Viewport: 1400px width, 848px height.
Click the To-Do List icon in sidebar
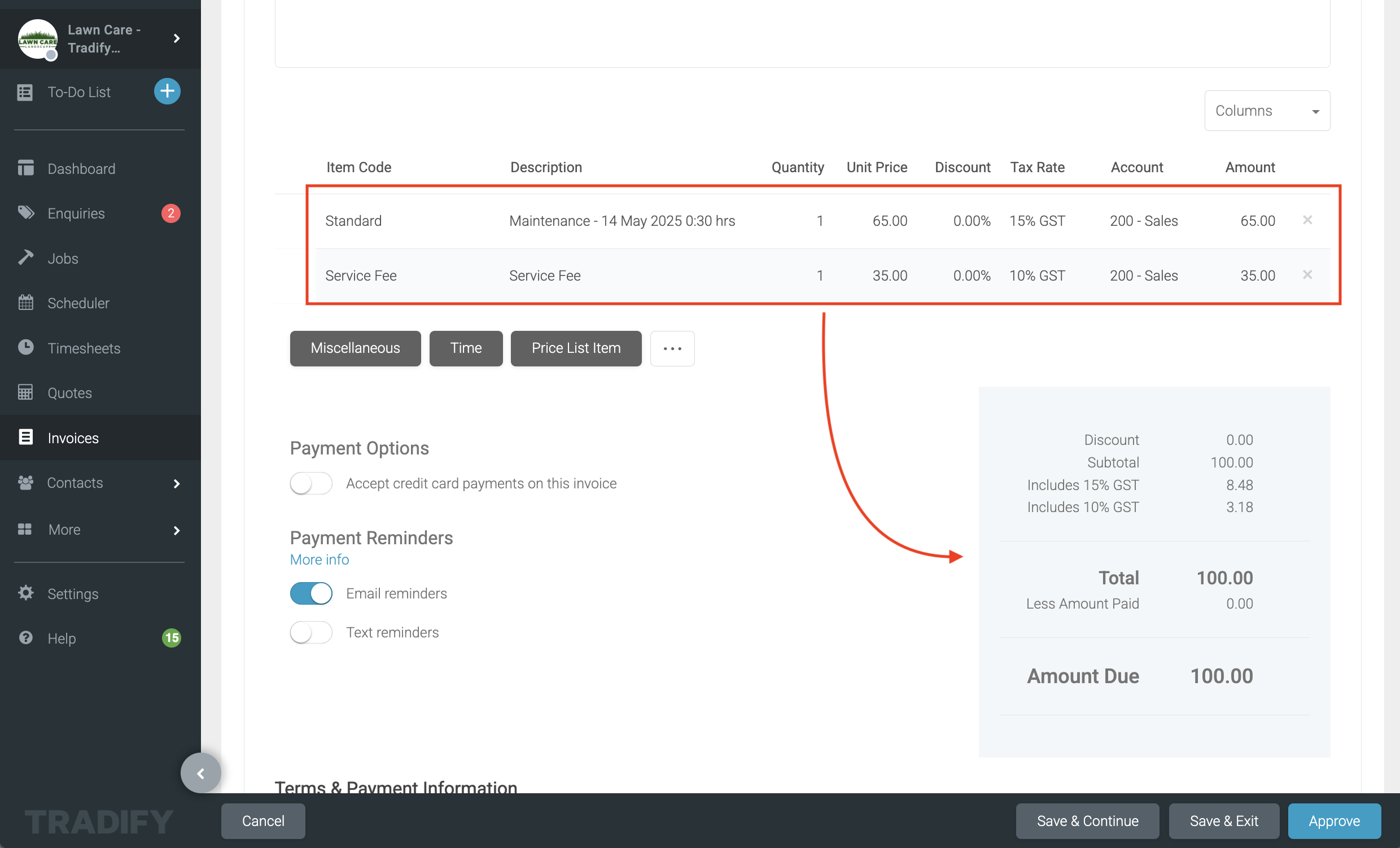[25, 92]
